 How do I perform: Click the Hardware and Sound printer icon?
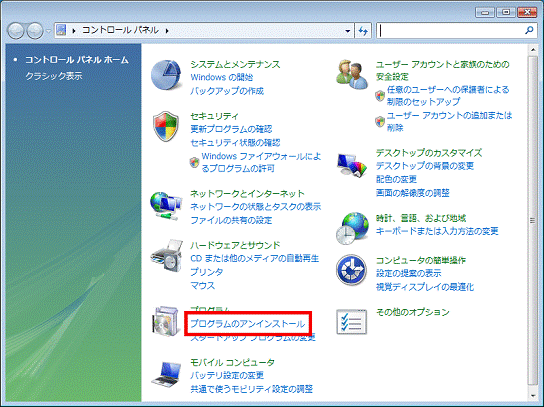tap(167, 256)
